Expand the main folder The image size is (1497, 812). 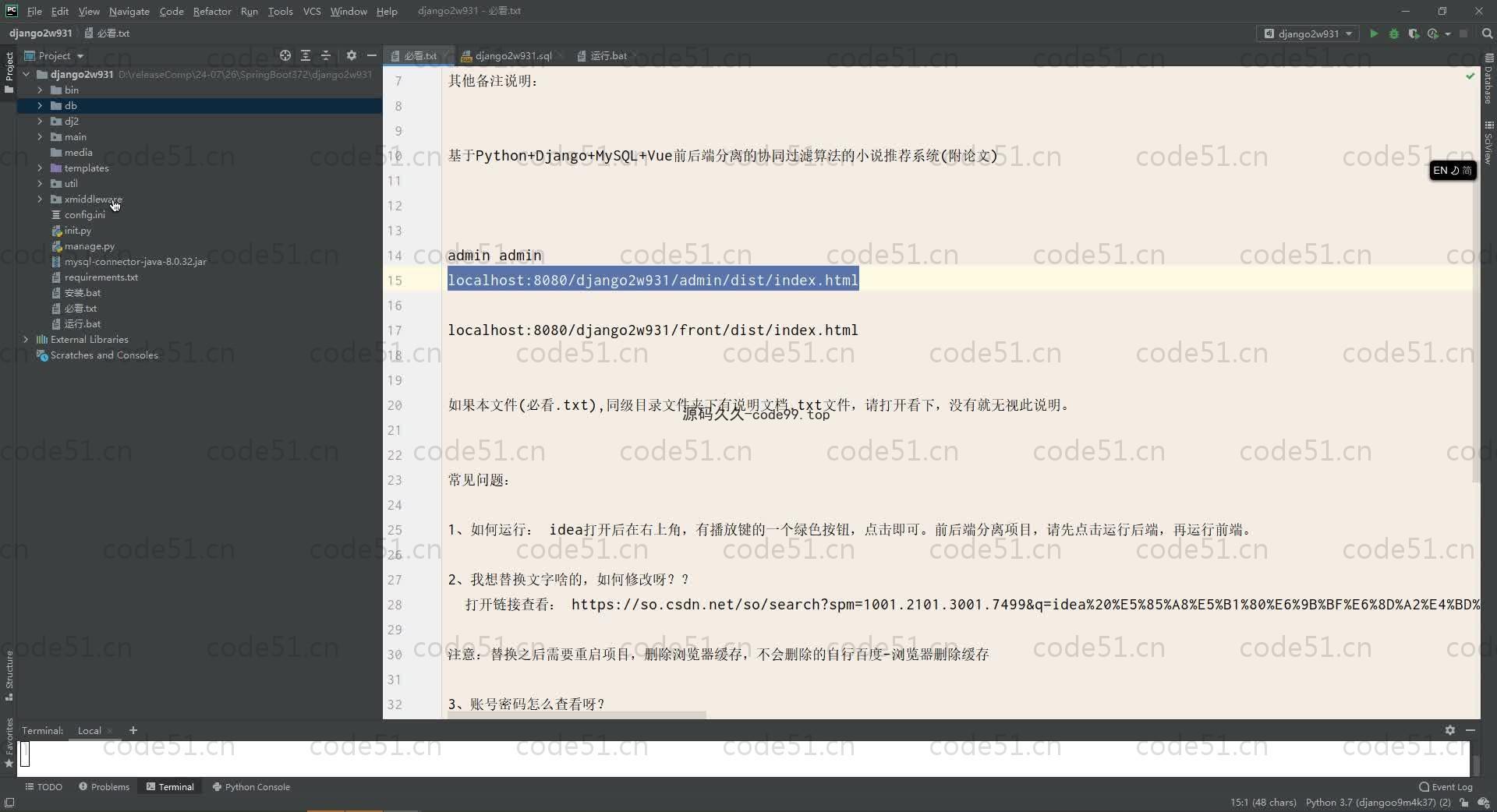coord(40,137)
